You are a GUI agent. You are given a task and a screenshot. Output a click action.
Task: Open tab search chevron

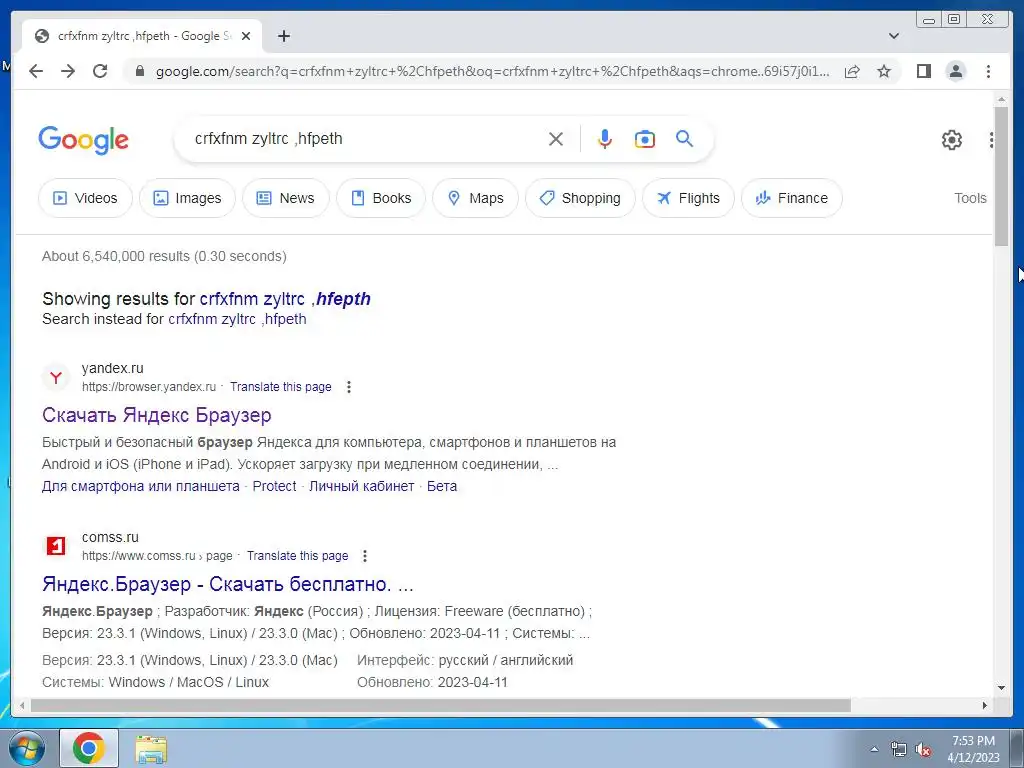(894, 36)
